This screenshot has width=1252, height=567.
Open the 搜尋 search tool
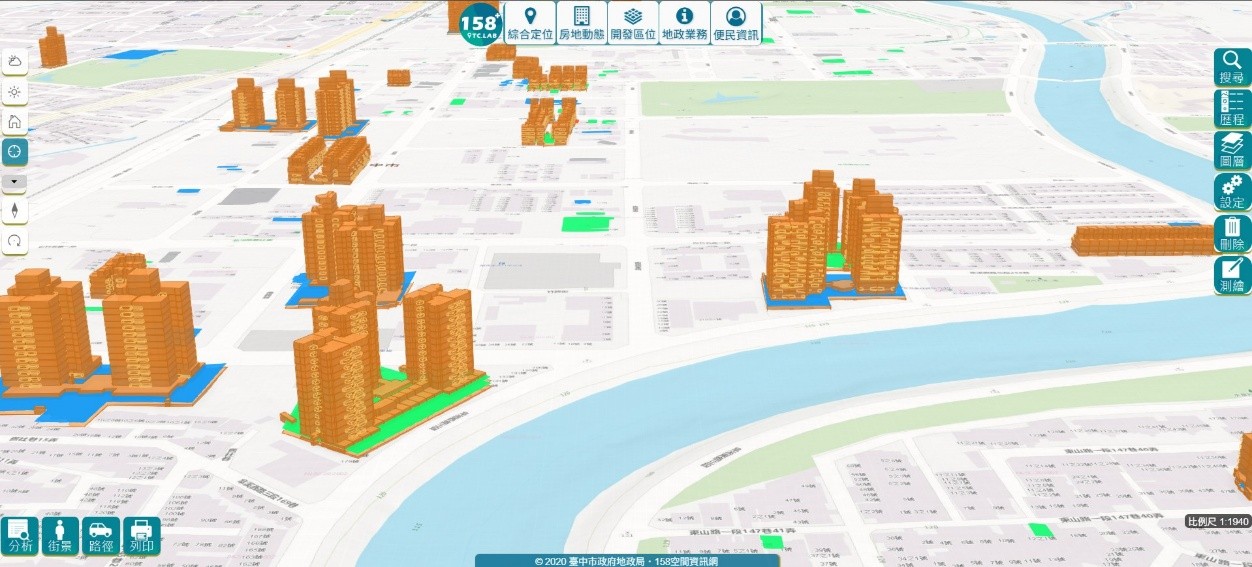tap(1232, 67)
